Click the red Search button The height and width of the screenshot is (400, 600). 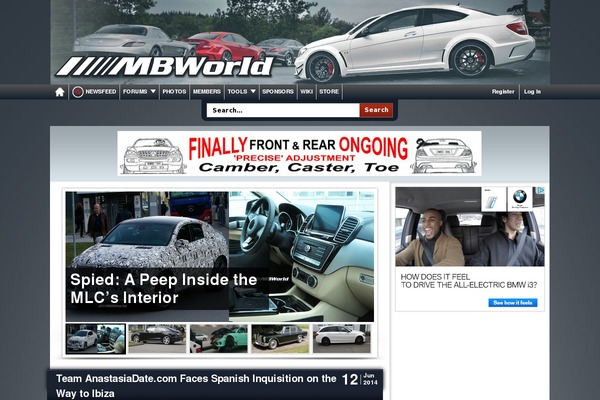[376, 110]
